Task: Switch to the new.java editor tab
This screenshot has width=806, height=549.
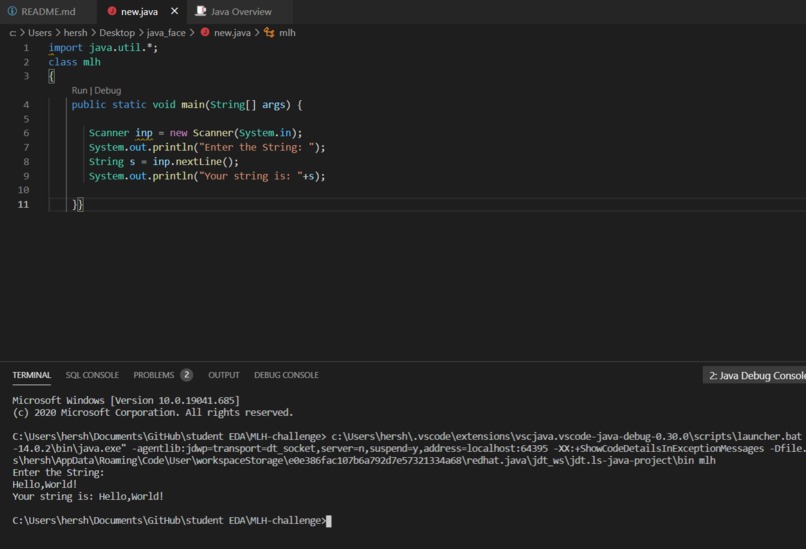Action: (139, 11)
